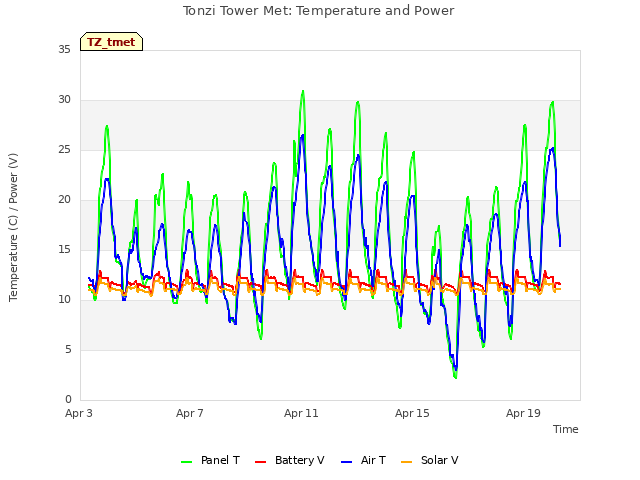Toggle the Panel T legend entry
The height and width of the screenshot is (480, 640).
(210, 460)
